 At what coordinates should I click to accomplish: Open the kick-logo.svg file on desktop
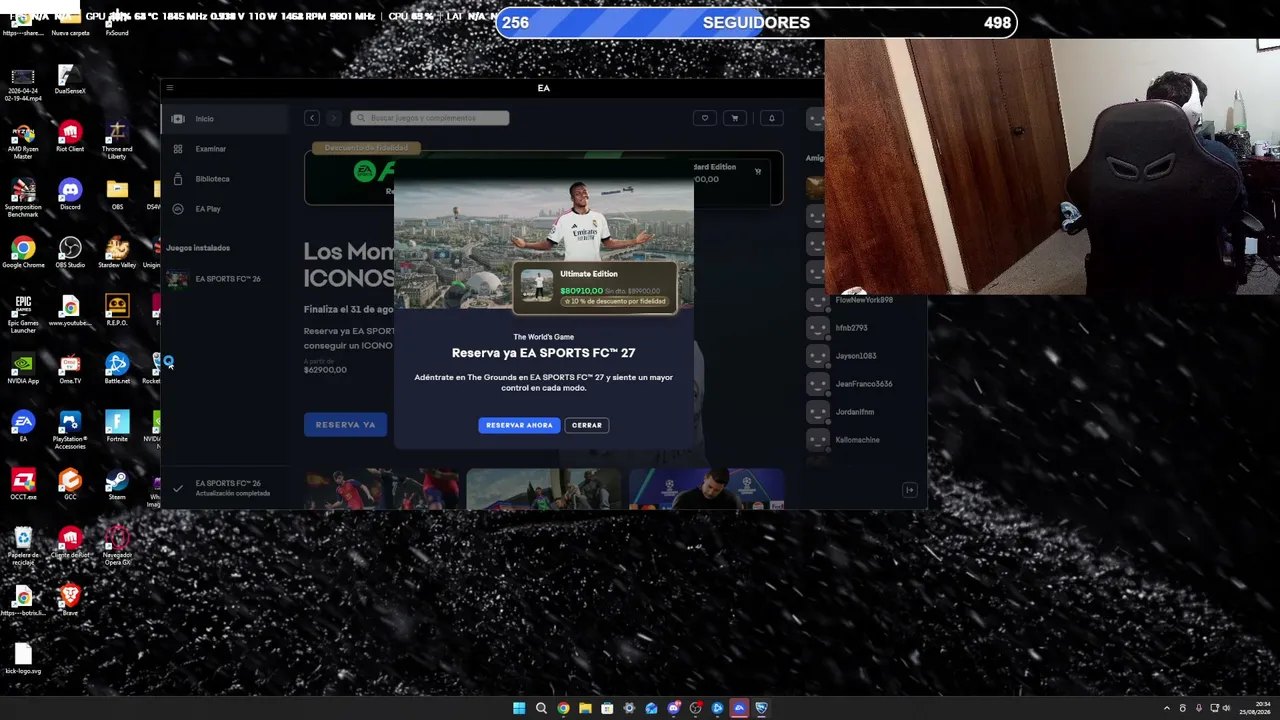[23, 659]
